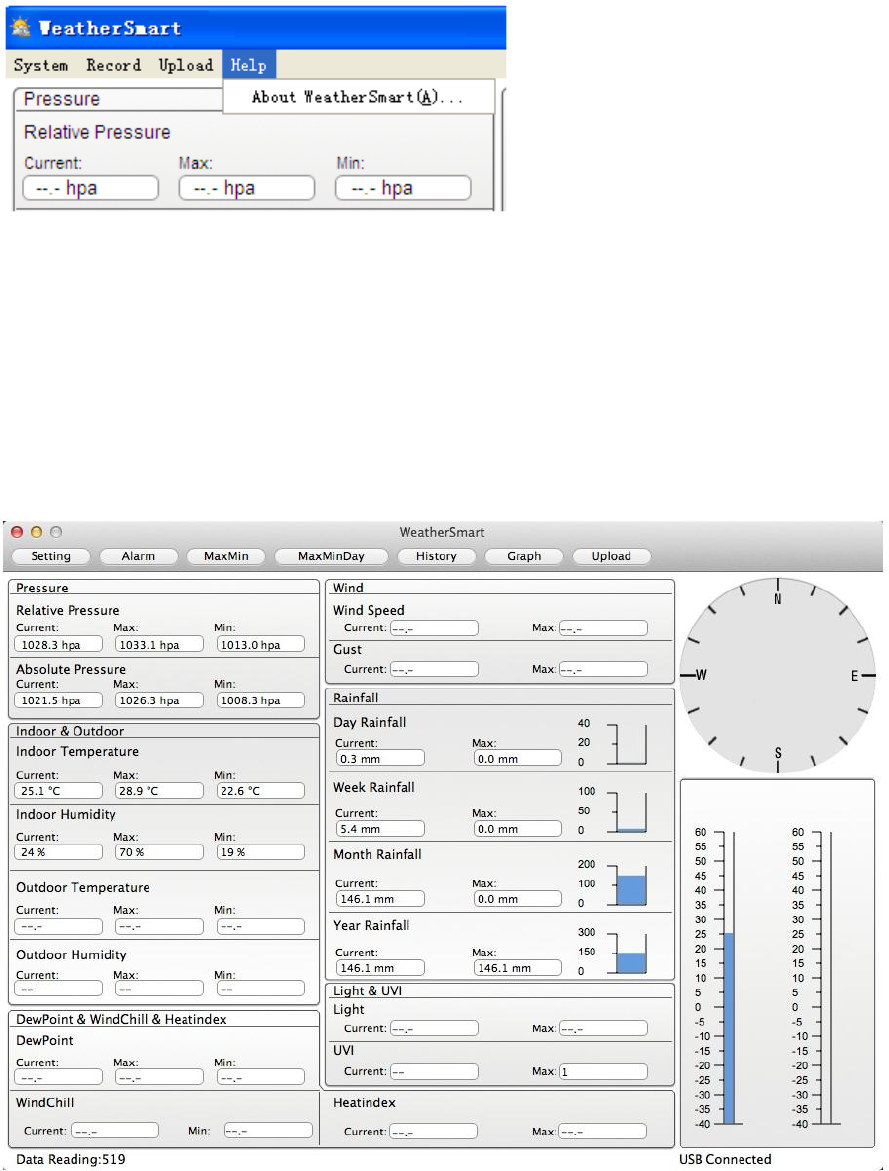889x1171 pixels.
Task: Click Windows Relative Pressure min hpa field
Action: [403, 187]
